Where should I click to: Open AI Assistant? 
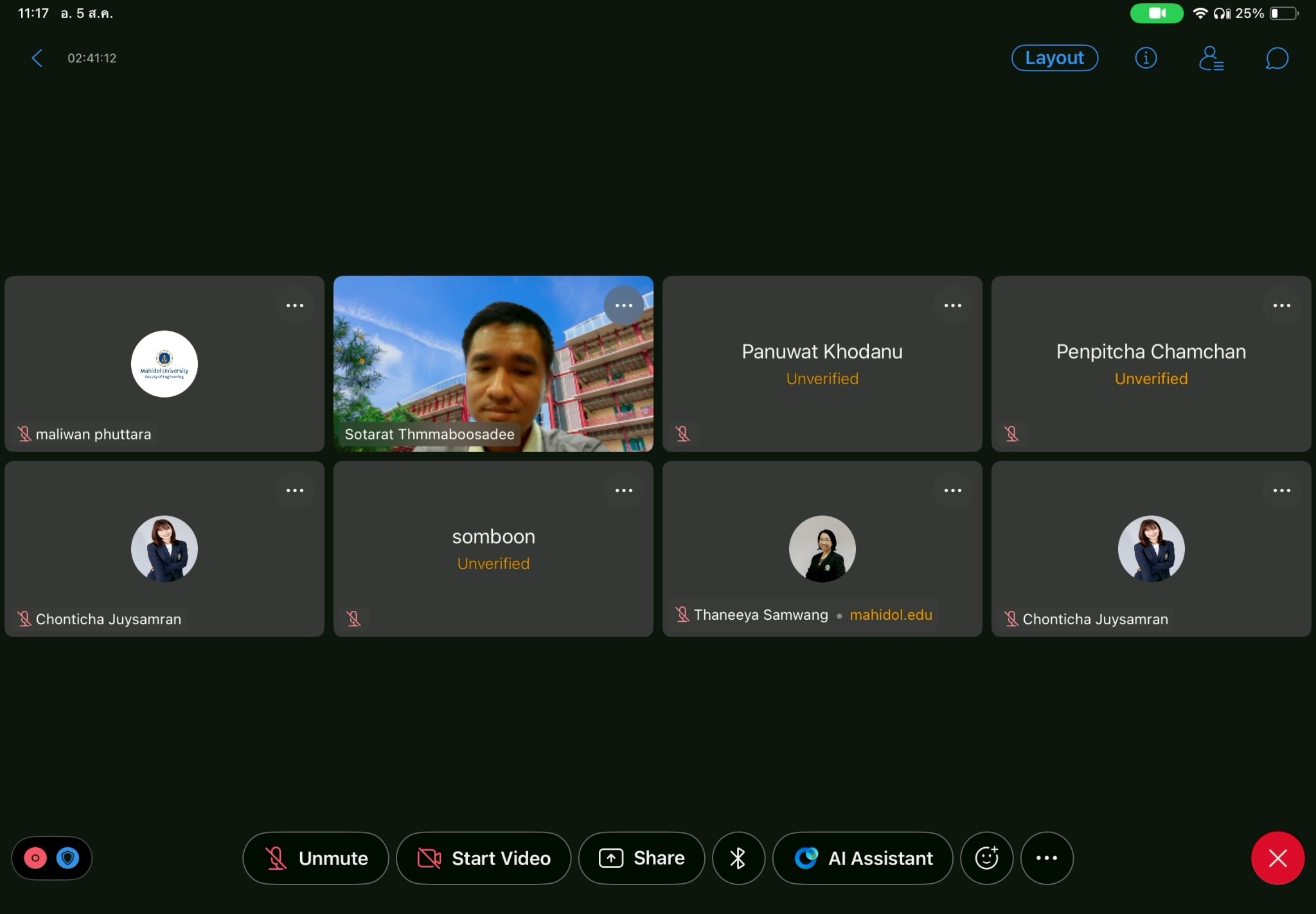click(862, 858)
